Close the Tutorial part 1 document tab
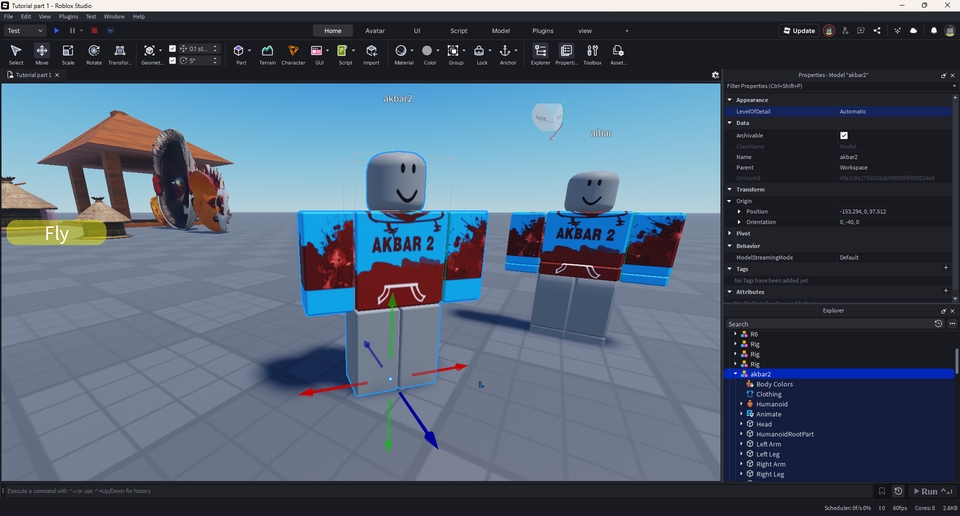The image size is (960, 516). (x=57, y=75)
